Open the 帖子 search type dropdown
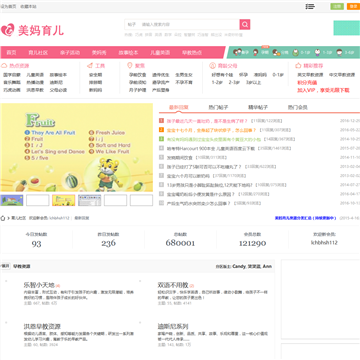 132,24
